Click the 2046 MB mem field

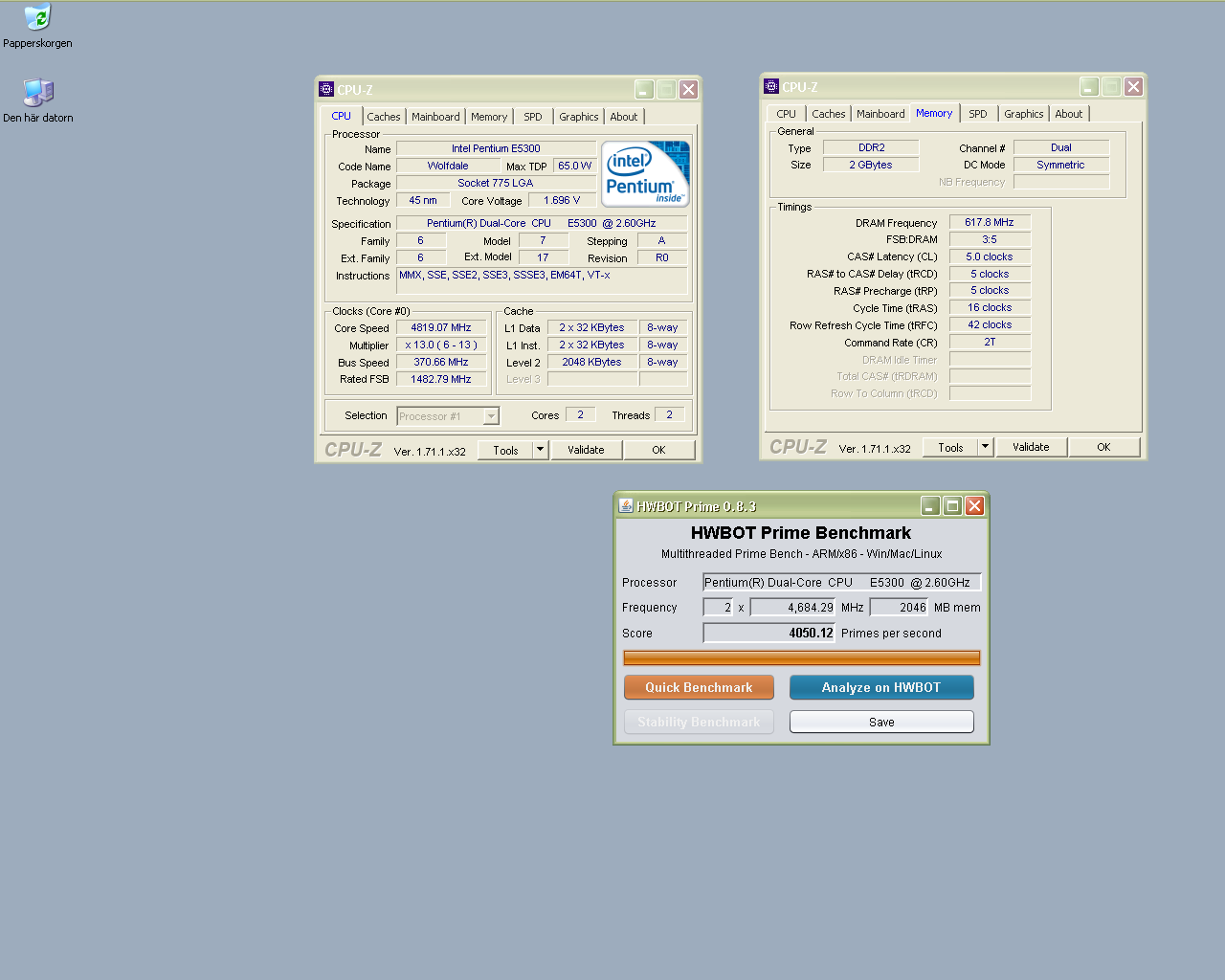pyautogui.click(x=900, y=607)
